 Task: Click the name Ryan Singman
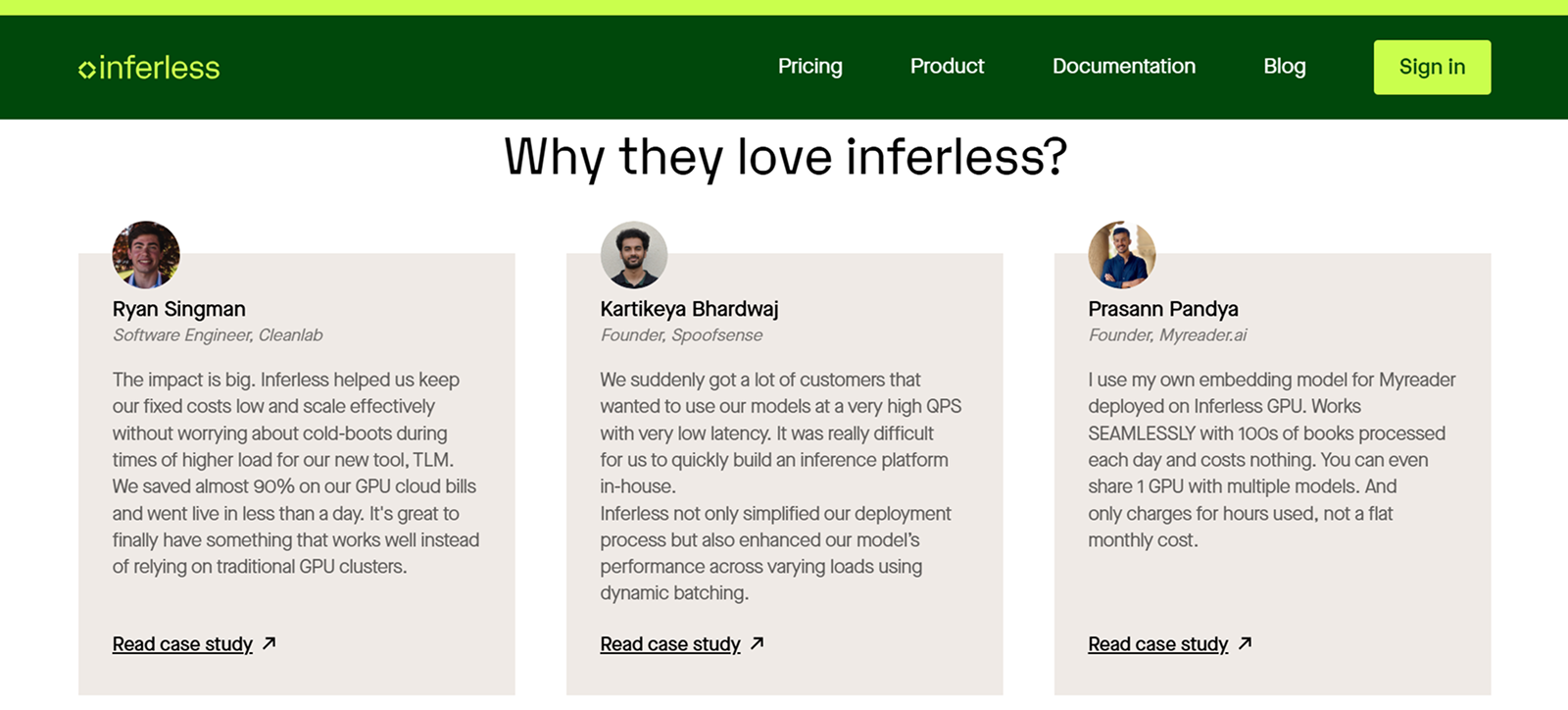click(x=179, y=309)
